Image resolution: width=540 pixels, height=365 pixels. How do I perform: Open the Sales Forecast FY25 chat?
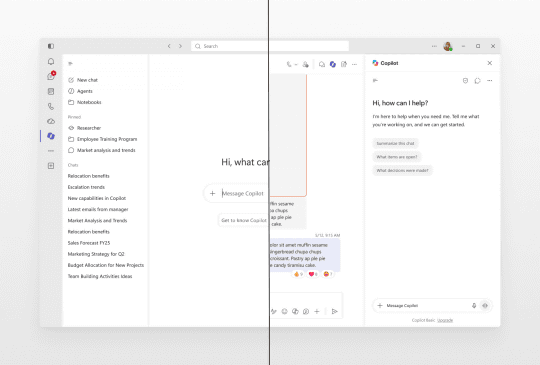coord(89,243)
